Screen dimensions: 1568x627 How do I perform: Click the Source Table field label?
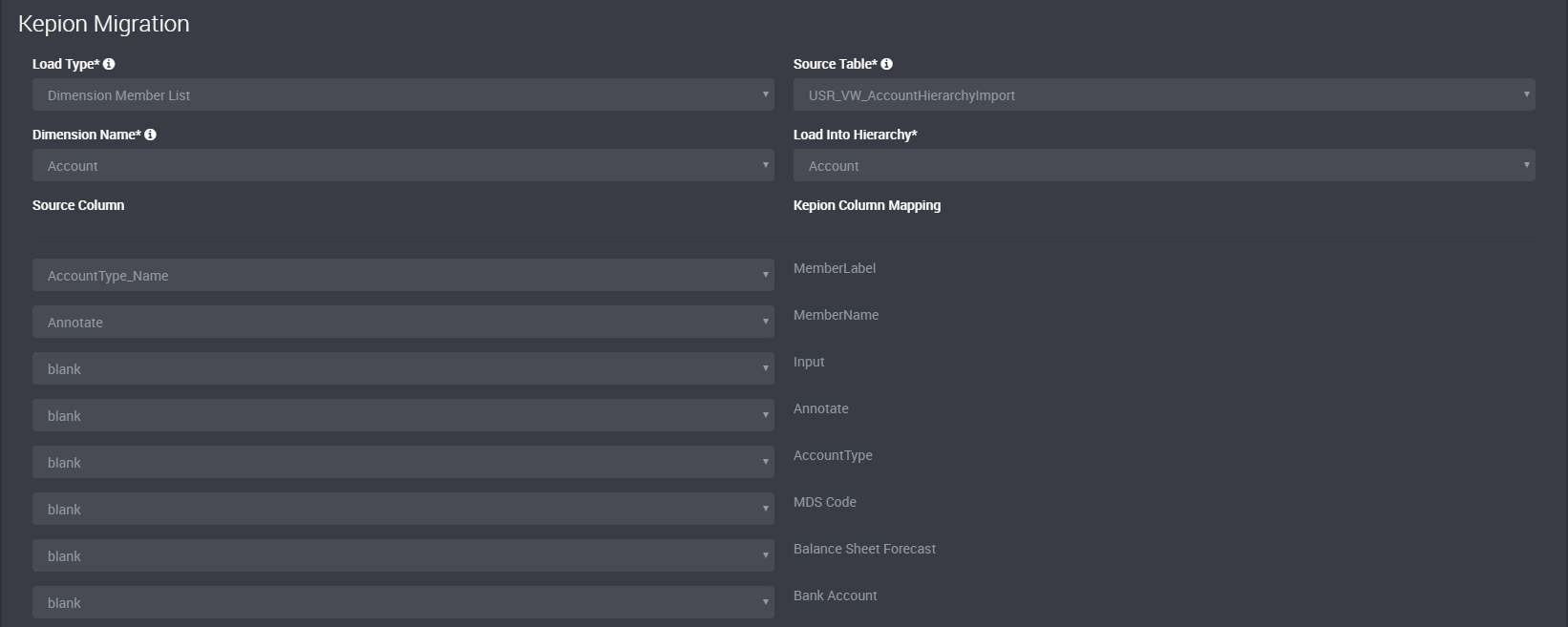(x=836, y=64)
